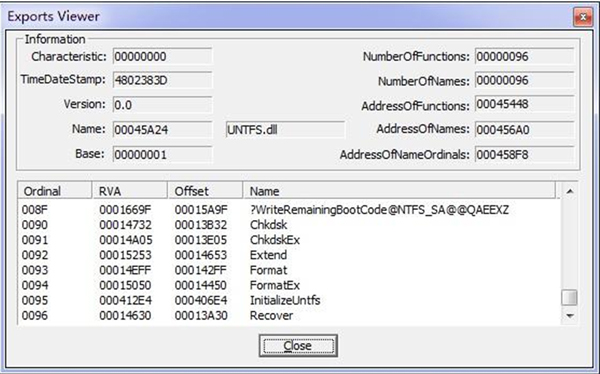600x374 pixels.
Task: Click ordinal 008F in the list
Action: (x=35, y=210)
